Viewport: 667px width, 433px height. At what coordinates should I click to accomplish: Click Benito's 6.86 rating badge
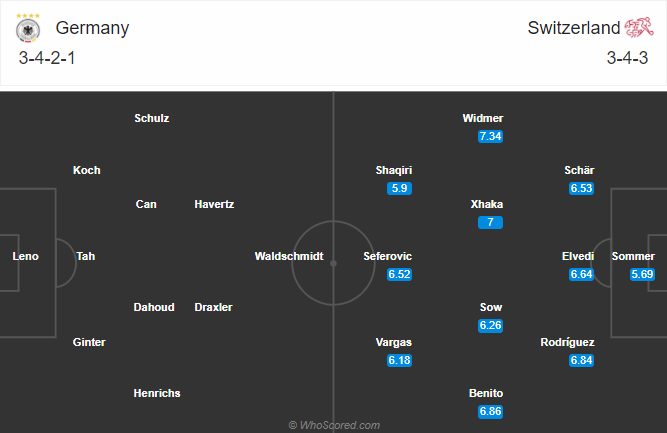490,411
